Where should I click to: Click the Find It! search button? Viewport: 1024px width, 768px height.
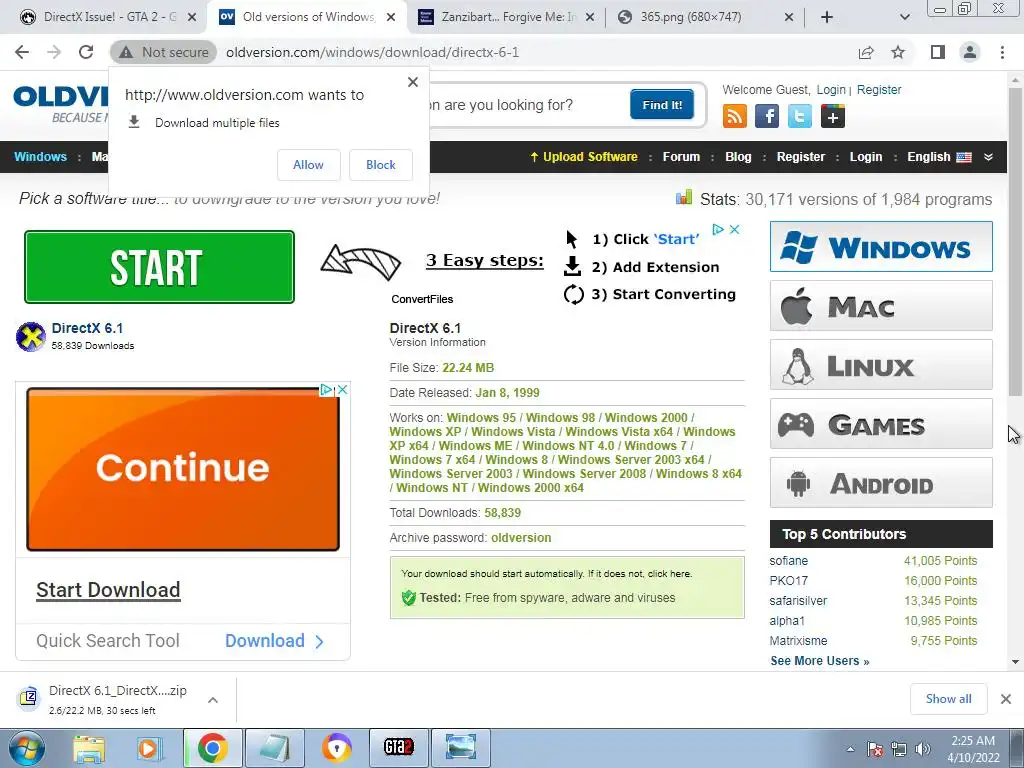tap(662, 104)
